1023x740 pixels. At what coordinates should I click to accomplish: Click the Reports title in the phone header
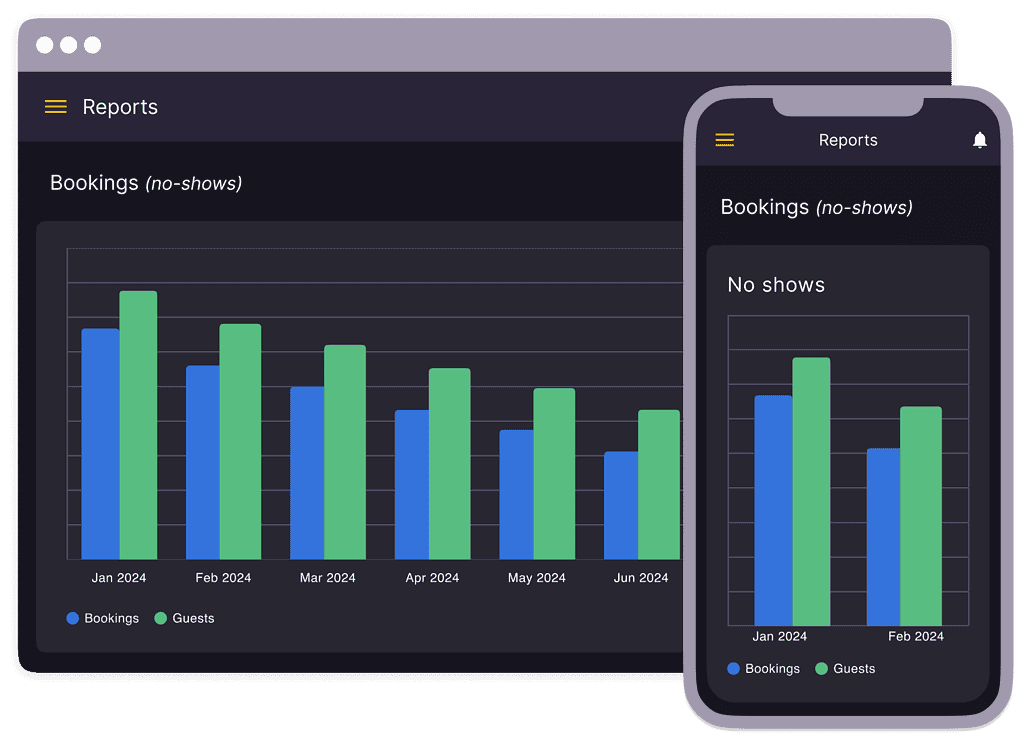coord(848,140)
